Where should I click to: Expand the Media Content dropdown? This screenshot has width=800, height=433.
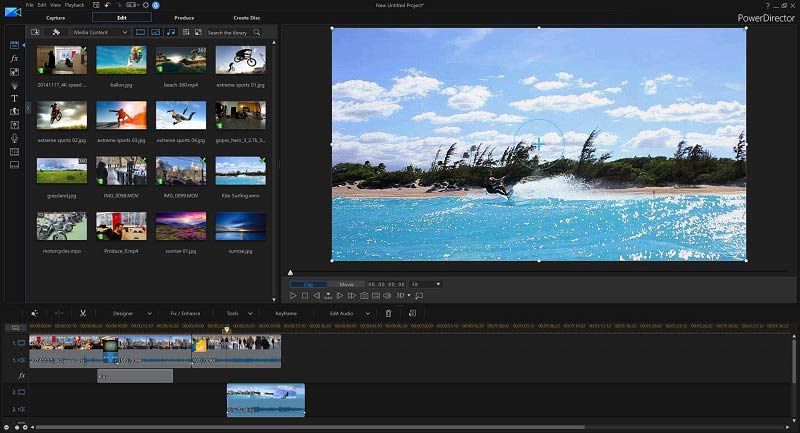100,32
